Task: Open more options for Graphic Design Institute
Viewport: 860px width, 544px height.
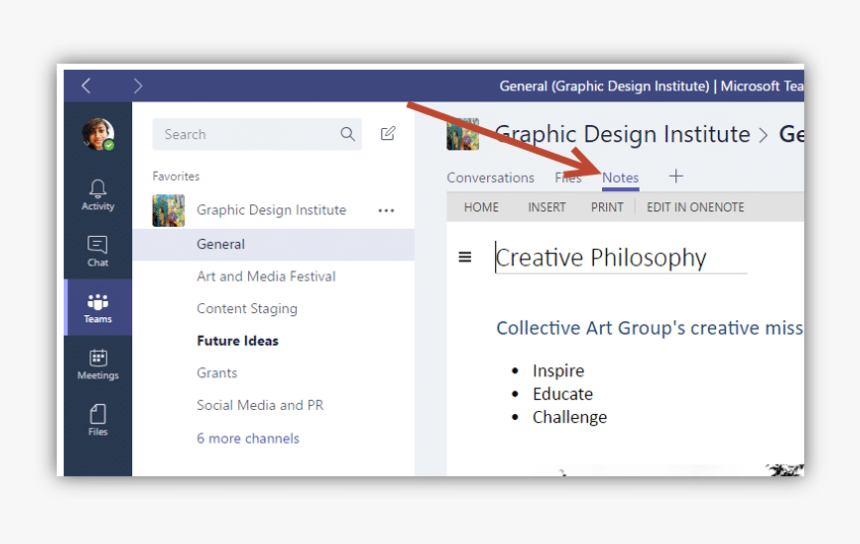Action: (386, 211)
